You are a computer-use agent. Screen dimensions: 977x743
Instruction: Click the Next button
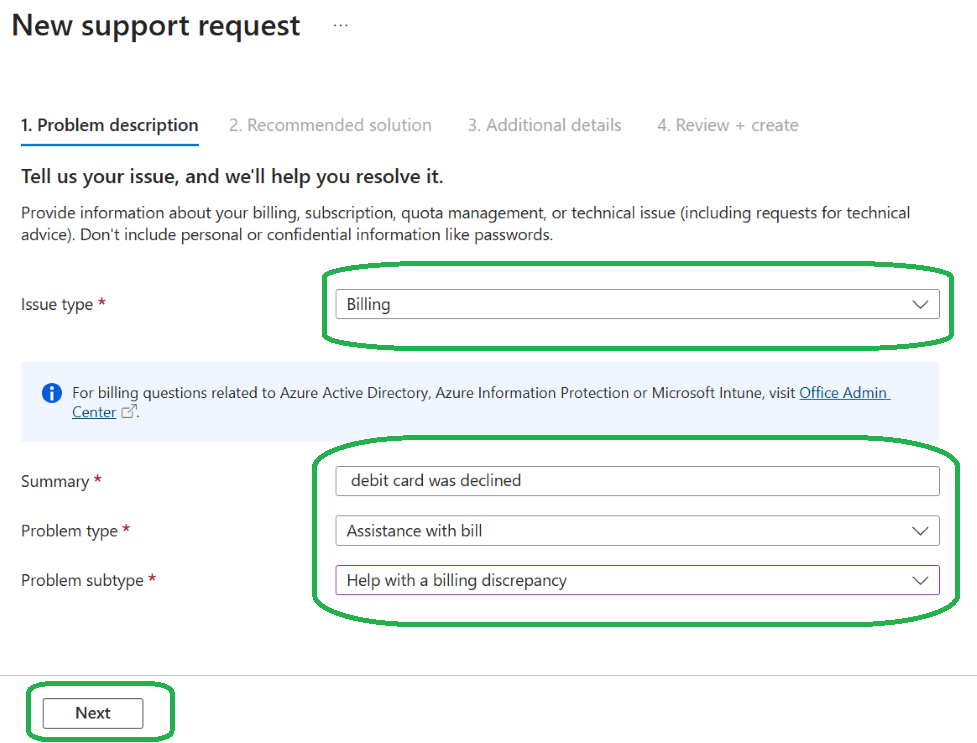coord(93,713)
